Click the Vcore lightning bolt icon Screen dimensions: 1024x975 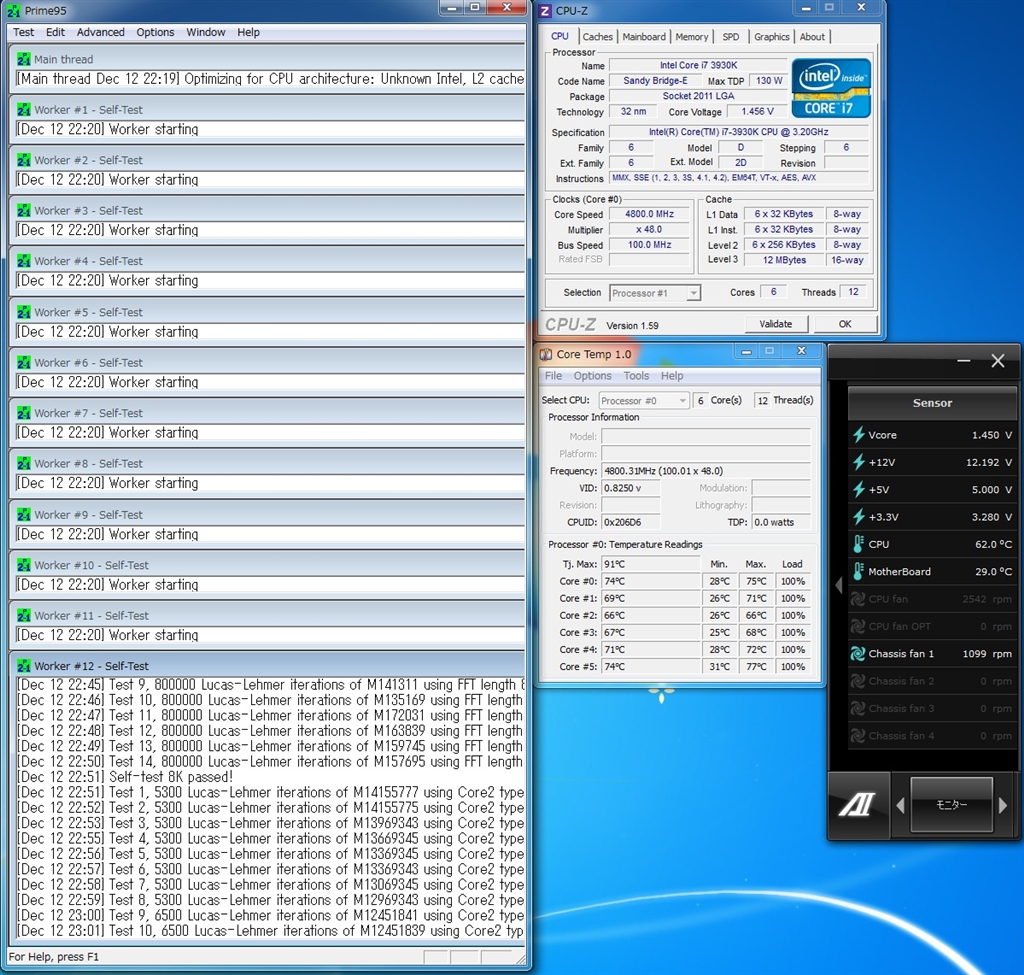coord(858,435)
